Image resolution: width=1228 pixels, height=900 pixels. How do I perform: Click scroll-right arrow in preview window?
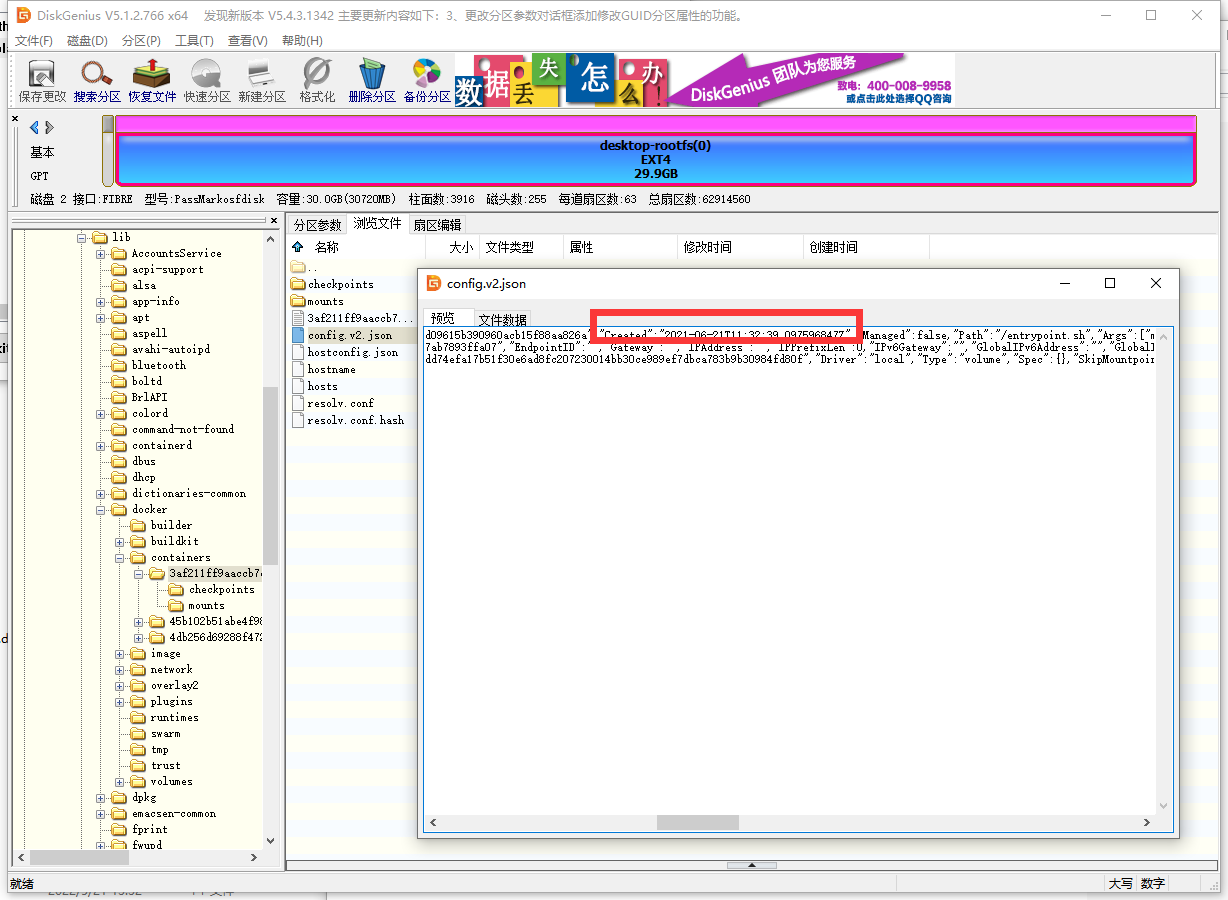1146,822
